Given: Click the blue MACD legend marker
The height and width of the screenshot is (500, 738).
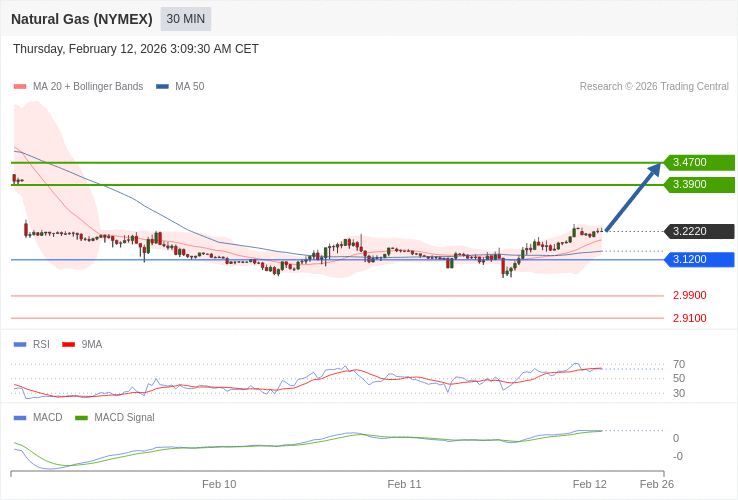Looking at the screenshot, I should pos(20,417).
